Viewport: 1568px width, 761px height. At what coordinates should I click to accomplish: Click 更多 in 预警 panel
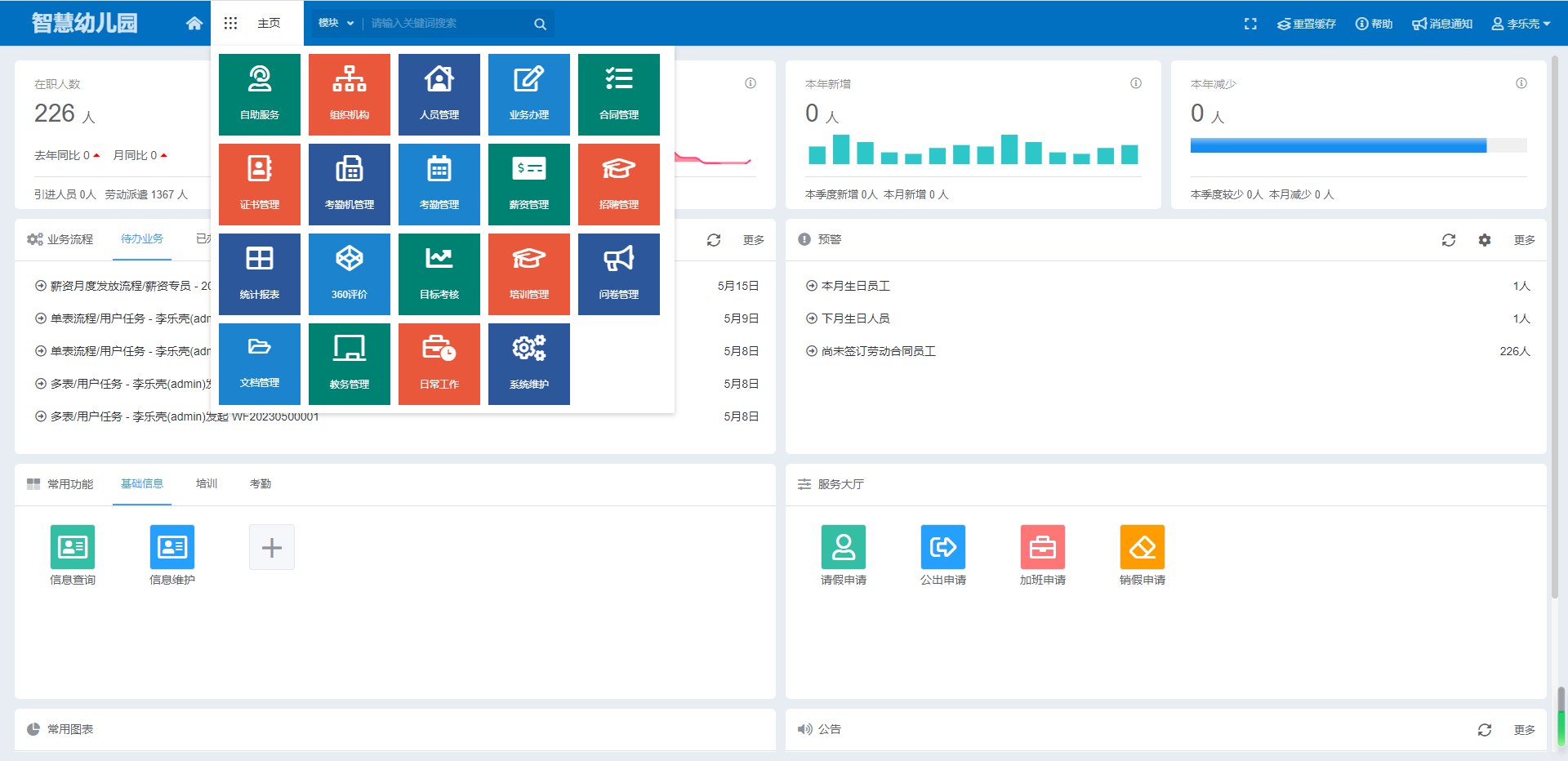pyautogui.click(x=1524, y=240)
